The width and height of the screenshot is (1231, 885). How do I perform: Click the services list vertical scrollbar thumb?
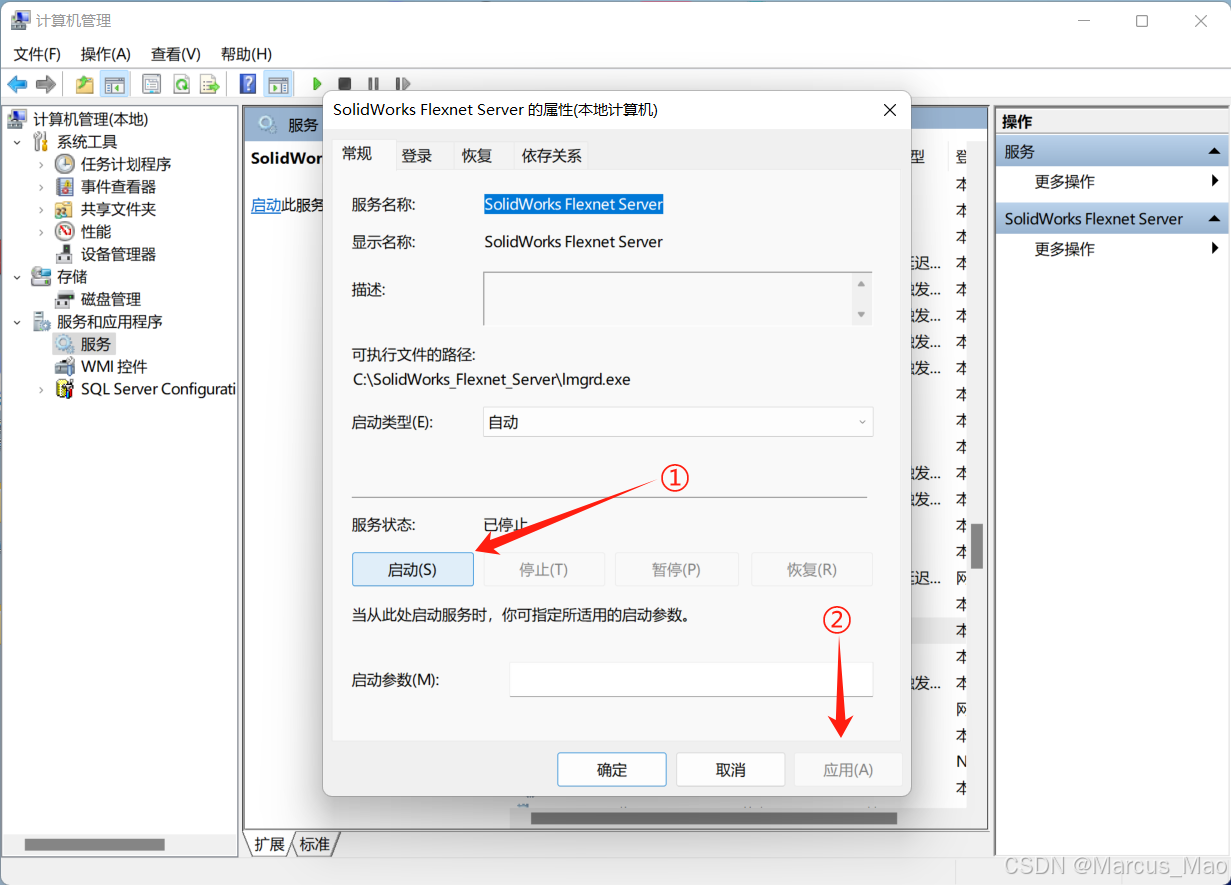click(x=977, y=546)
